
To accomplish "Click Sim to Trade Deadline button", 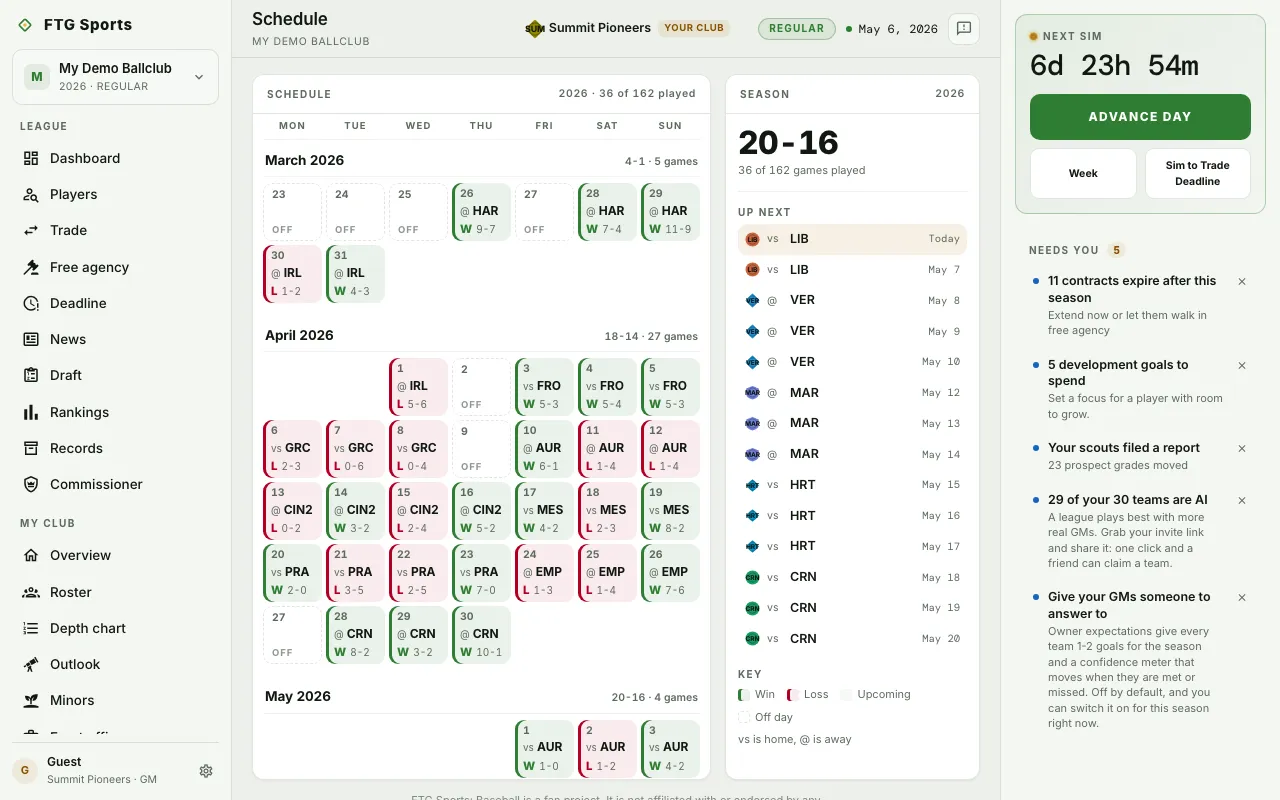I will [1198, 173].
